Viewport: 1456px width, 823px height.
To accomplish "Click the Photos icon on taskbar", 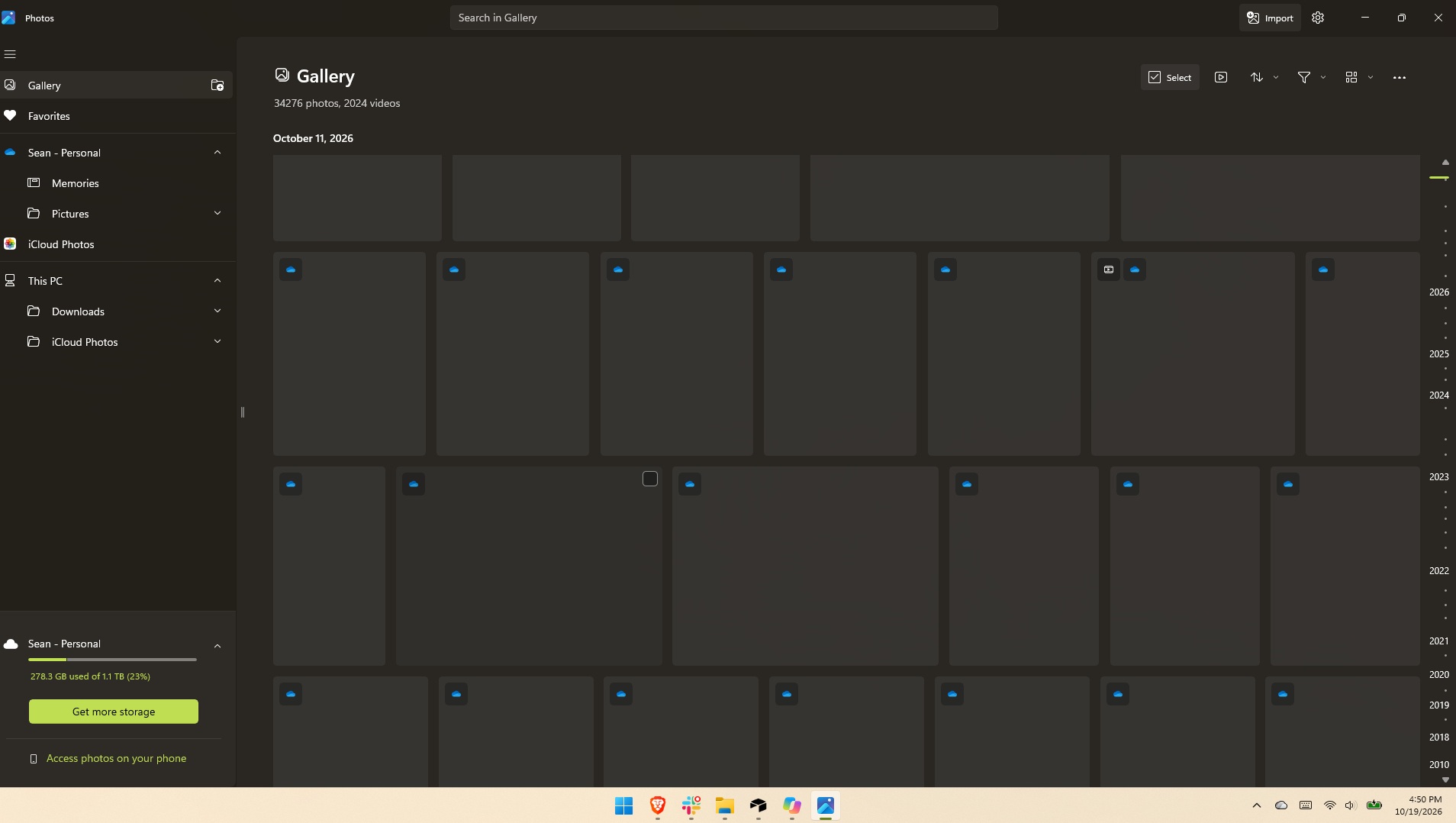I will pyautogui.click(x=825, y=805).
